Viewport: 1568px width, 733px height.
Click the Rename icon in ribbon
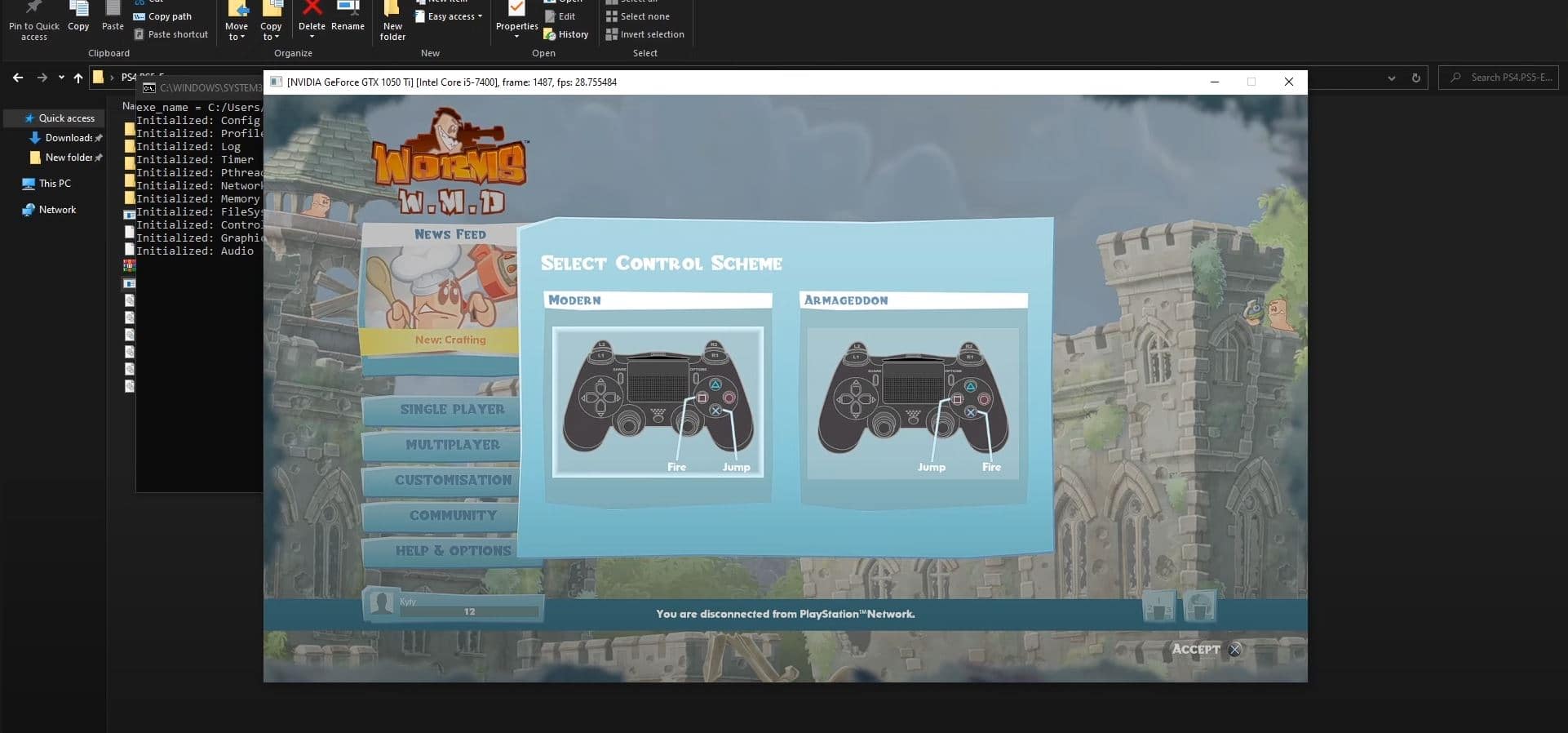pyautogui.click(x=348, y=8)
